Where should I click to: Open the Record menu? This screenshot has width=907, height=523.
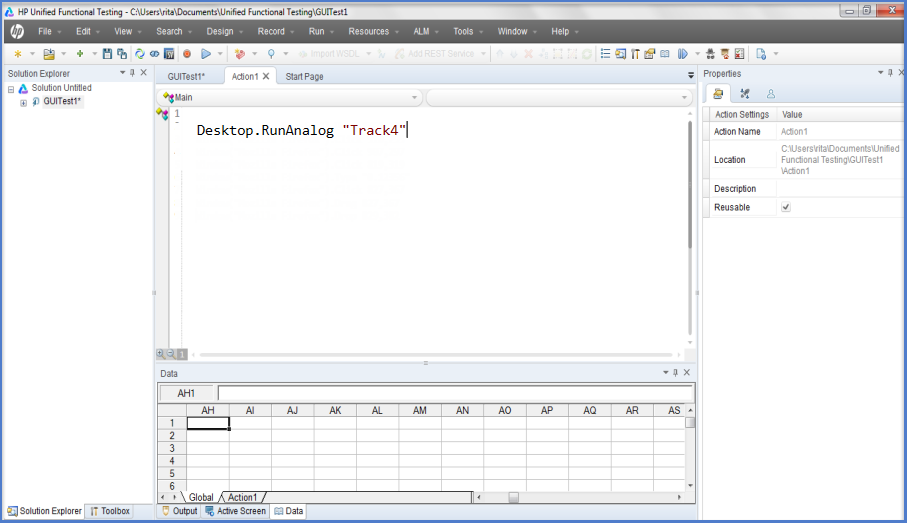(x=271, y=31)
